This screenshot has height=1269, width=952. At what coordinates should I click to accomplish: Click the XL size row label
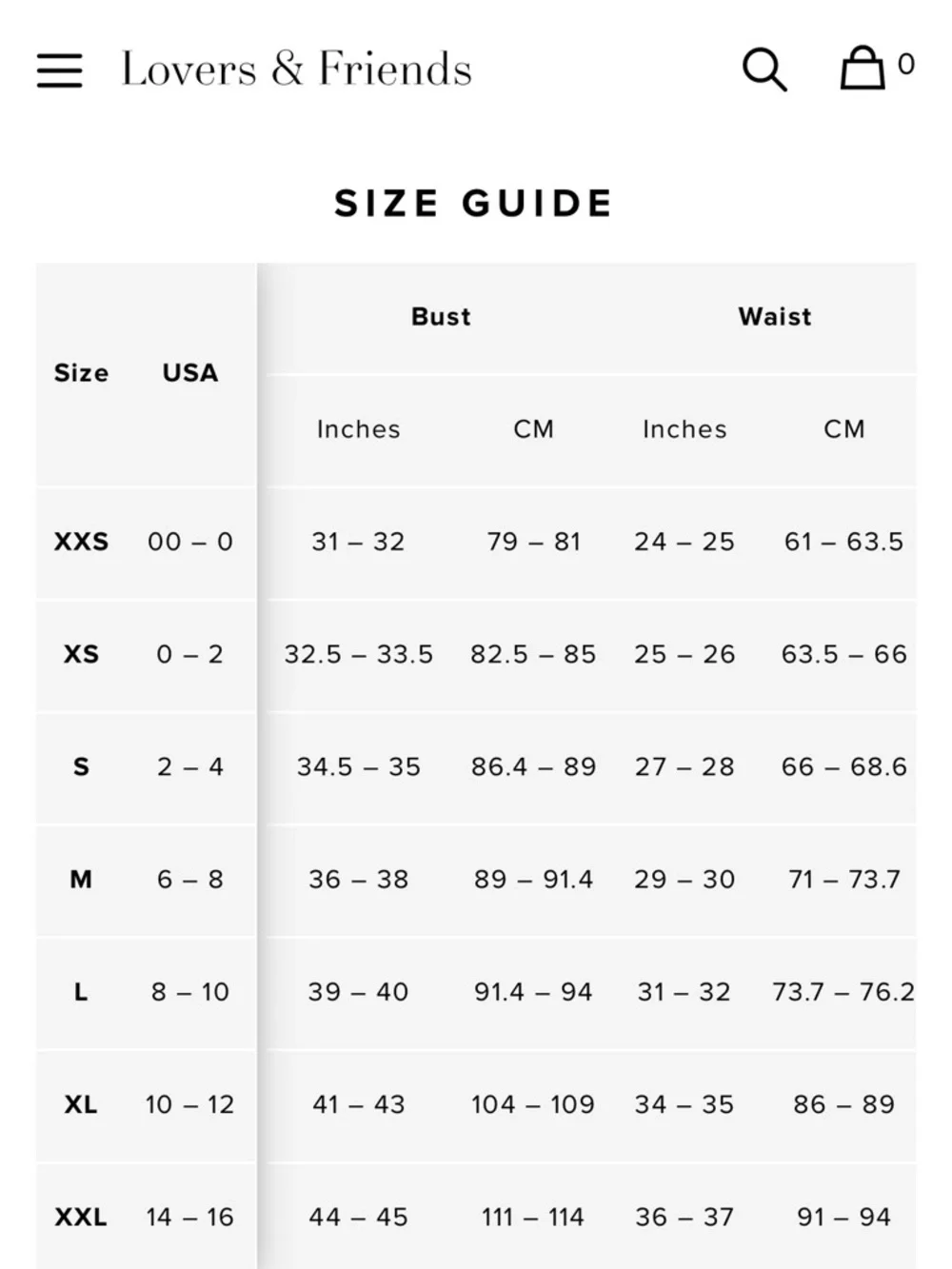pyautogui.click(x=81, y=1104)
